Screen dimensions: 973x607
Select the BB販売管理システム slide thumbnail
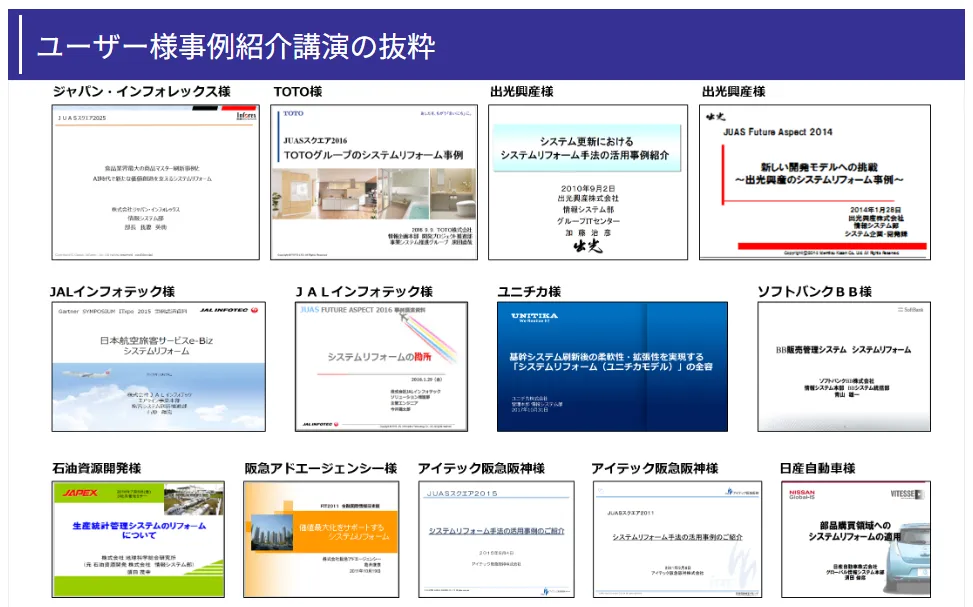844,367
